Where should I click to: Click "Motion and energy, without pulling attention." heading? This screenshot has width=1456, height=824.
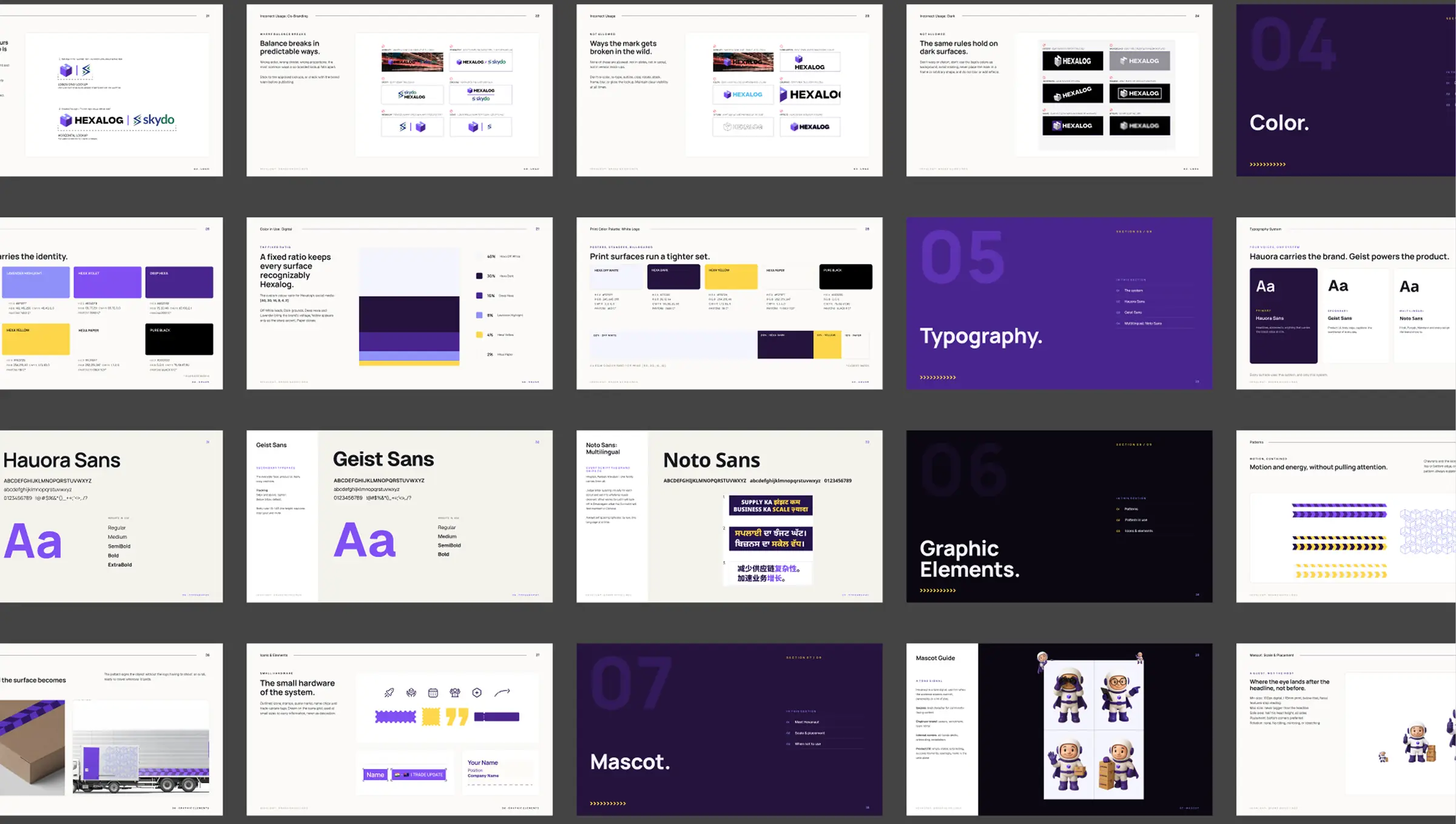pos(1318,467)
